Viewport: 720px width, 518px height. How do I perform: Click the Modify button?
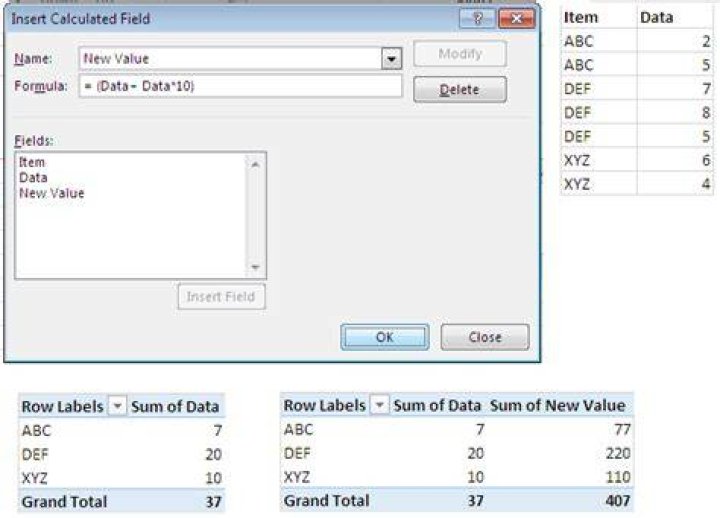460,54
